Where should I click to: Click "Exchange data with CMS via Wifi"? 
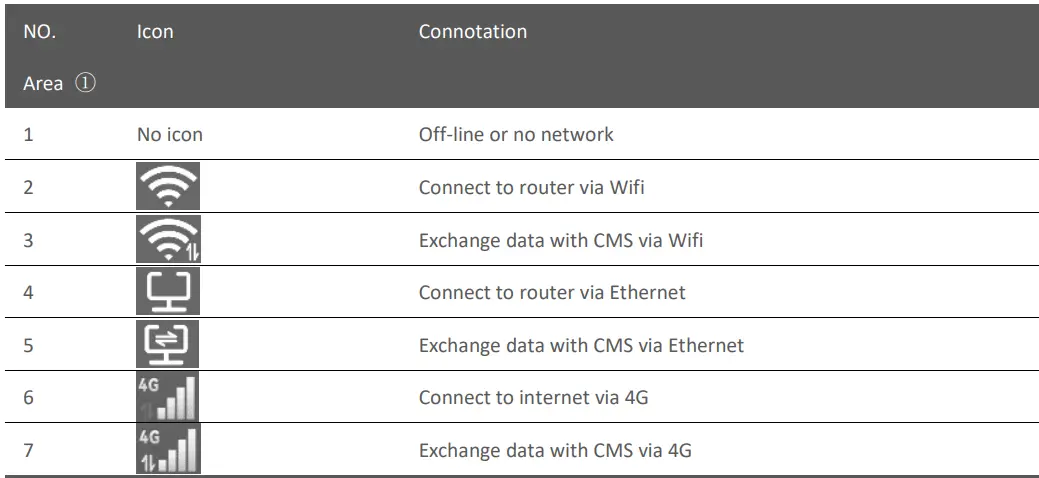pyautogui.click(x=560, y=240)
